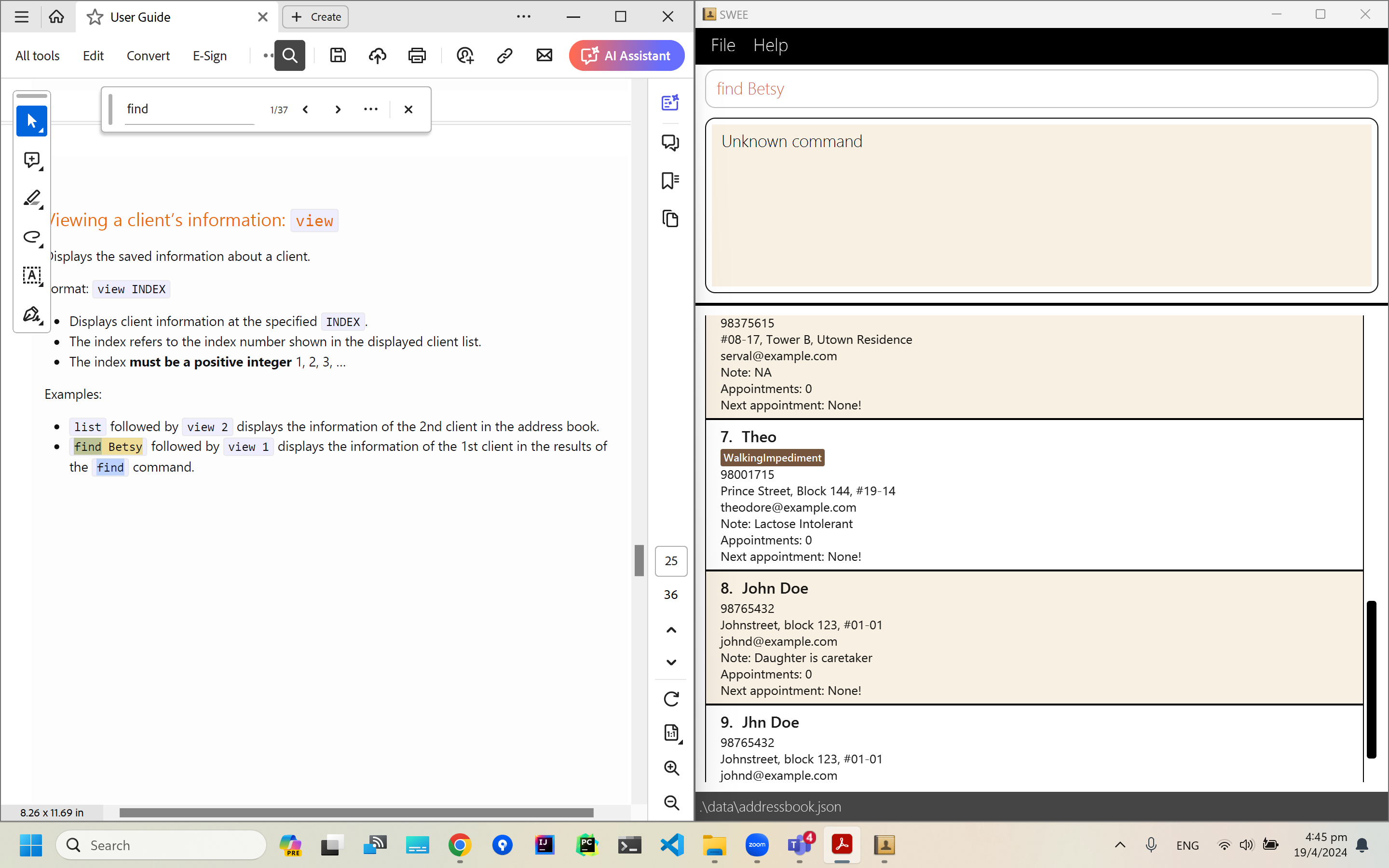Open the SWEE Help menu

(770, 45)
